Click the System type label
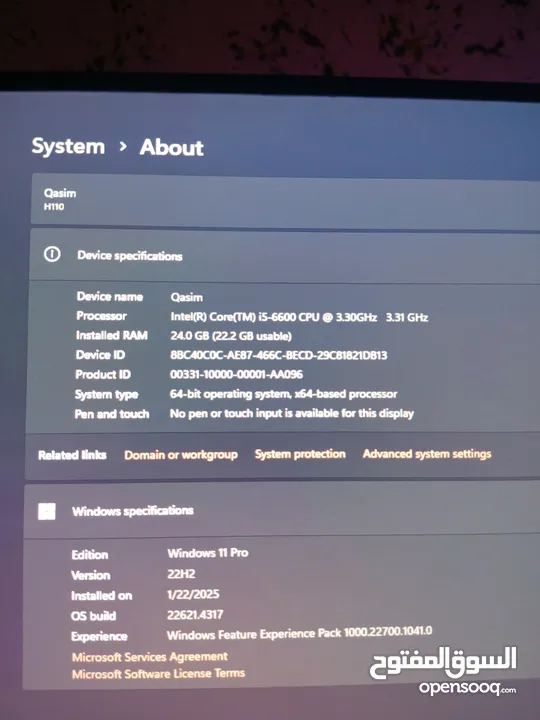Image resolution: width=540 pixels, height=720 pixels. click(x=107, y=395)
